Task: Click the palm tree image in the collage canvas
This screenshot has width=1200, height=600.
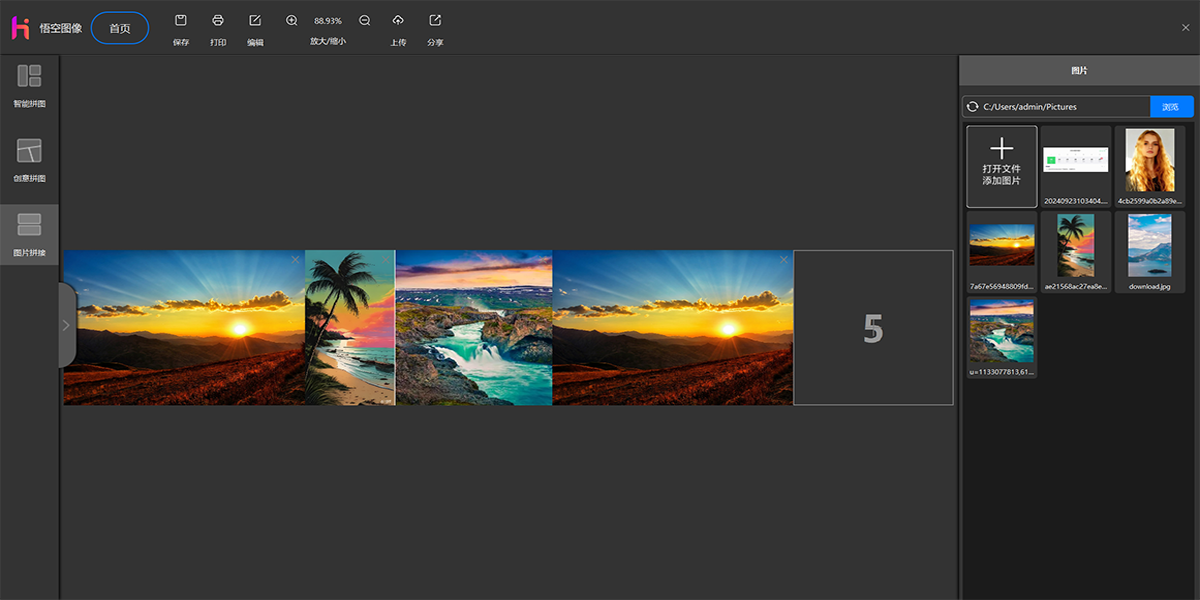Action: pyautogui.click(x=350, y=328)
